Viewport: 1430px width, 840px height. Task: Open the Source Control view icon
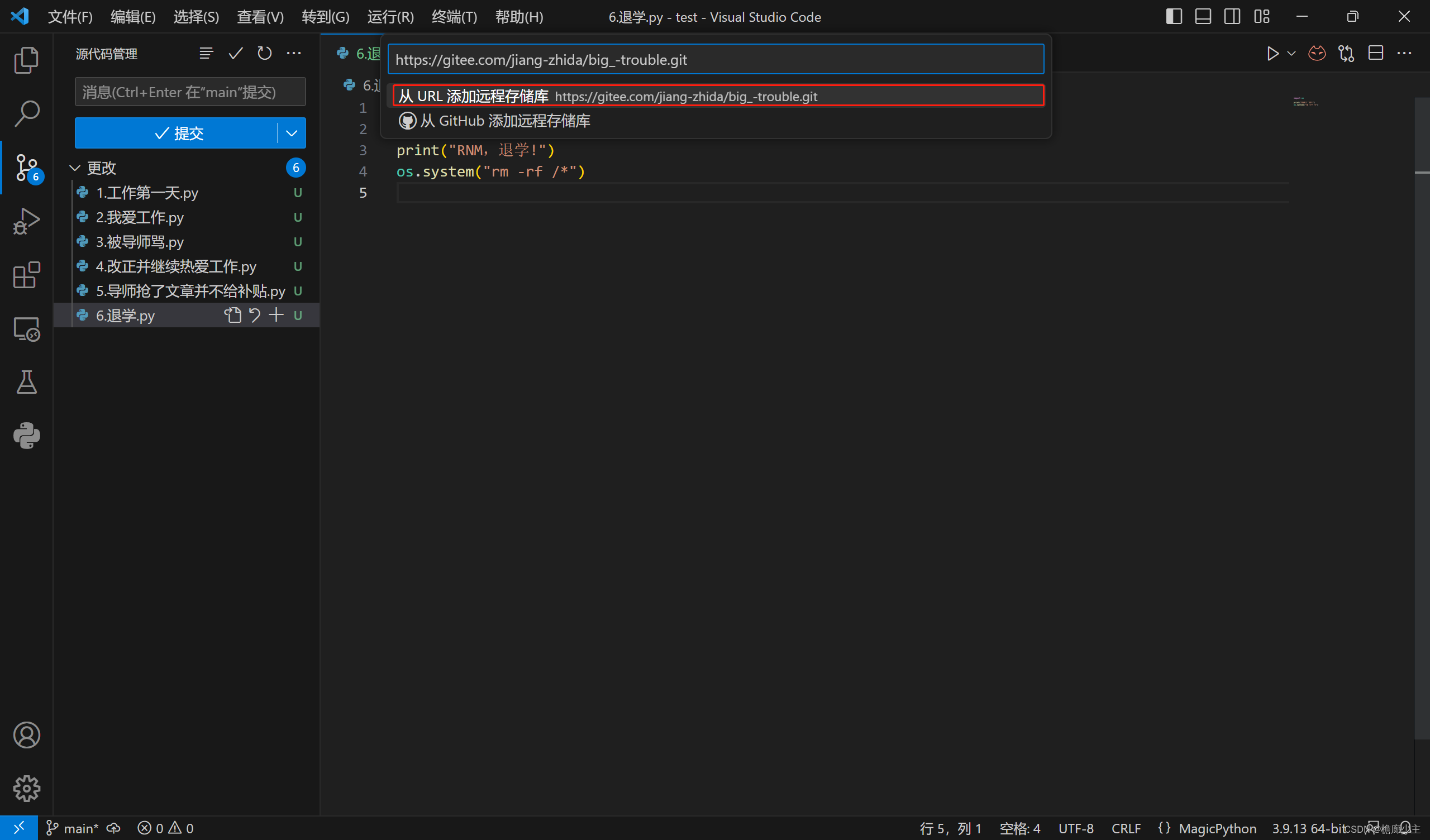pos(27,168)
